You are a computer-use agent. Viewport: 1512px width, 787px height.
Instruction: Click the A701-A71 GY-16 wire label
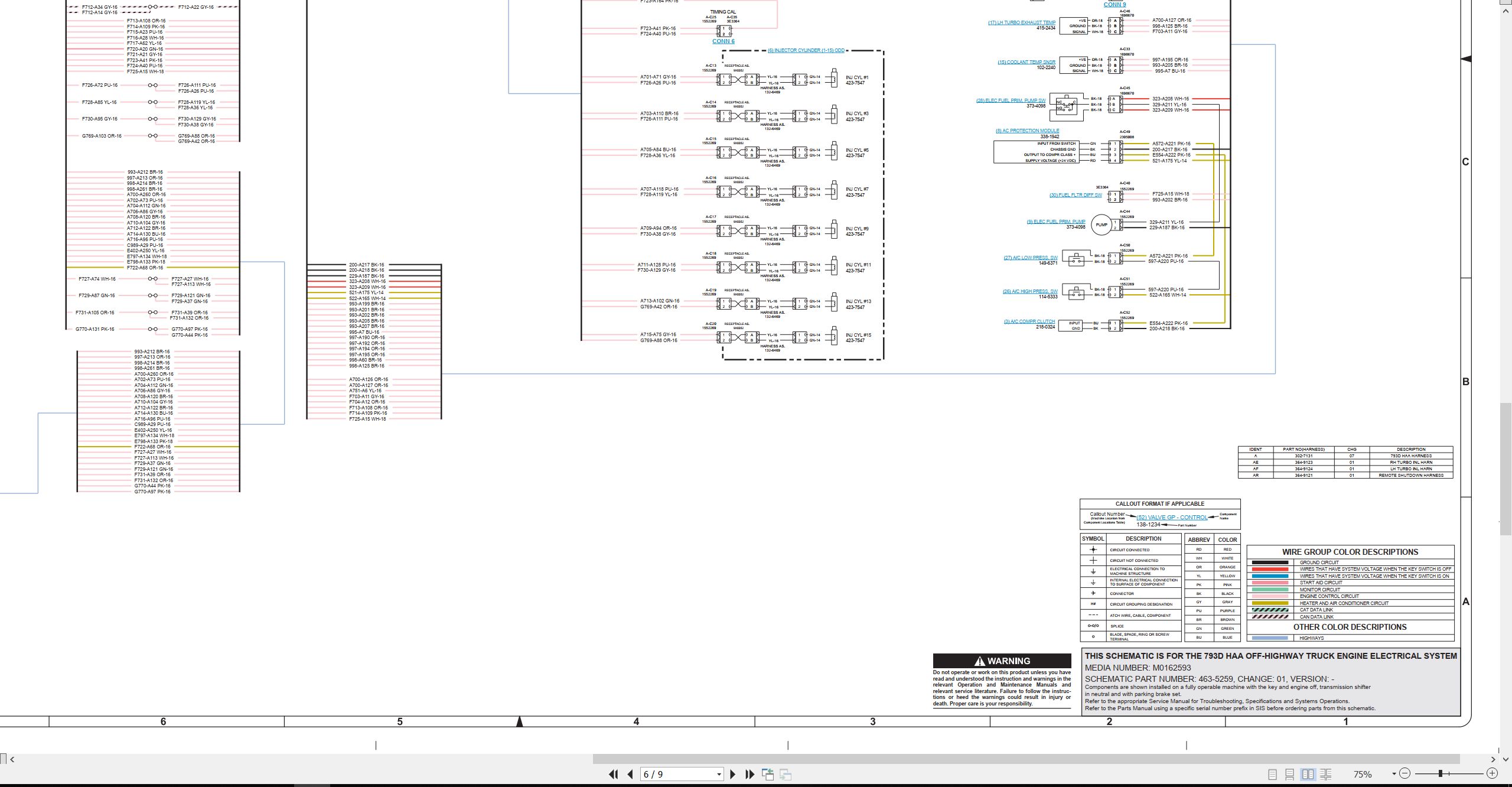click(658, 77)
